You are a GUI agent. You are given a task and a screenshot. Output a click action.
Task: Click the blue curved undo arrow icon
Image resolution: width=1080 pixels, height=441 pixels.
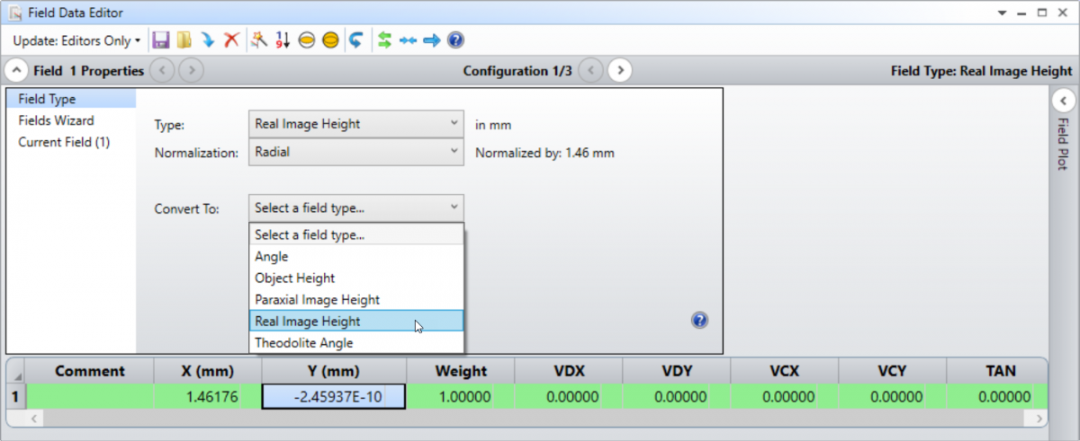355,41
